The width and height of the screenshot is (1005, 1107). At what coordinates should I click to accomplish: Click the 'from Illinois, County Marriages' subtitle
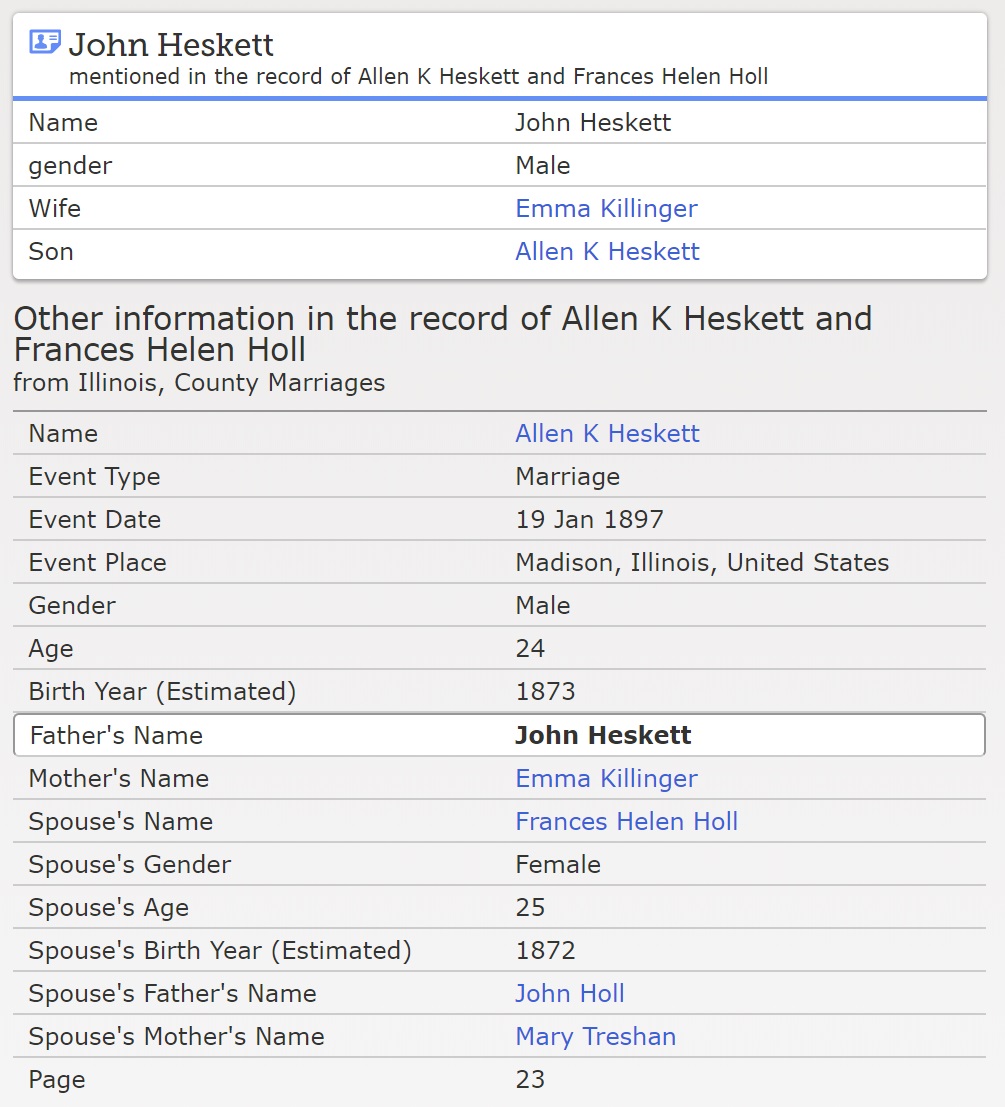pyautogui.click(x=199, y=382)
